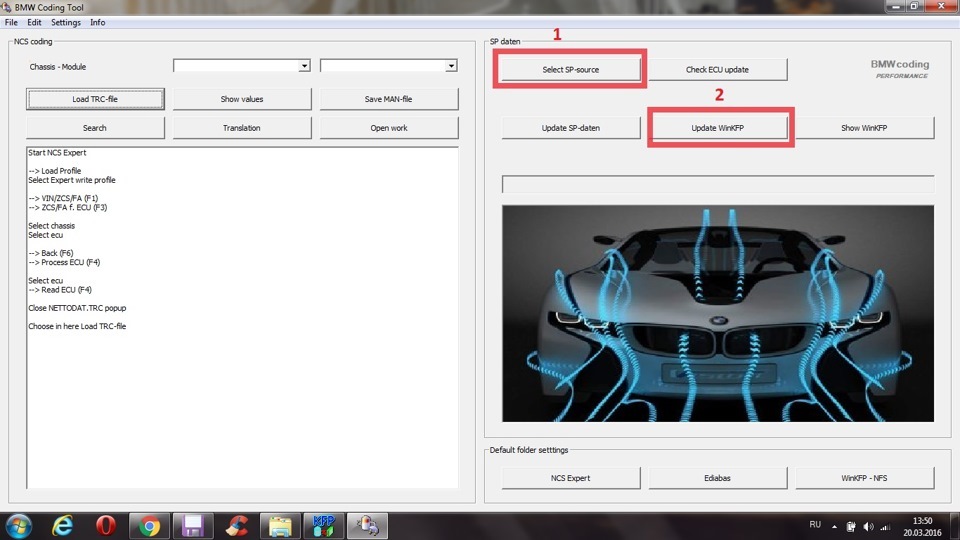Click WinKFP - NFS folder button
Image resolution: width=960 pixels, height=540 pixels.
864,478
